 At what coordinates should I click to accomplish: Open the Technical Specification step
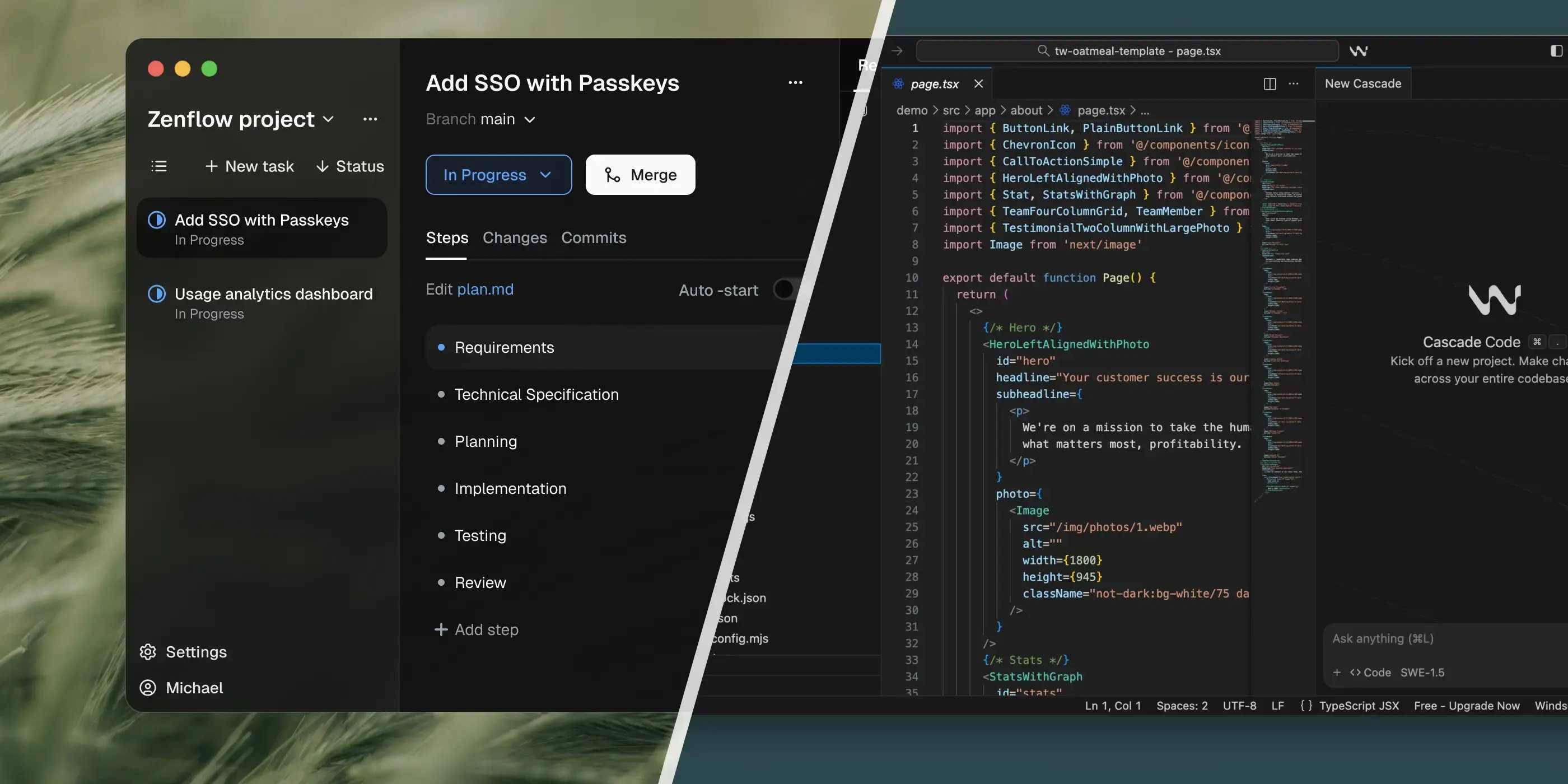[536, 394]
